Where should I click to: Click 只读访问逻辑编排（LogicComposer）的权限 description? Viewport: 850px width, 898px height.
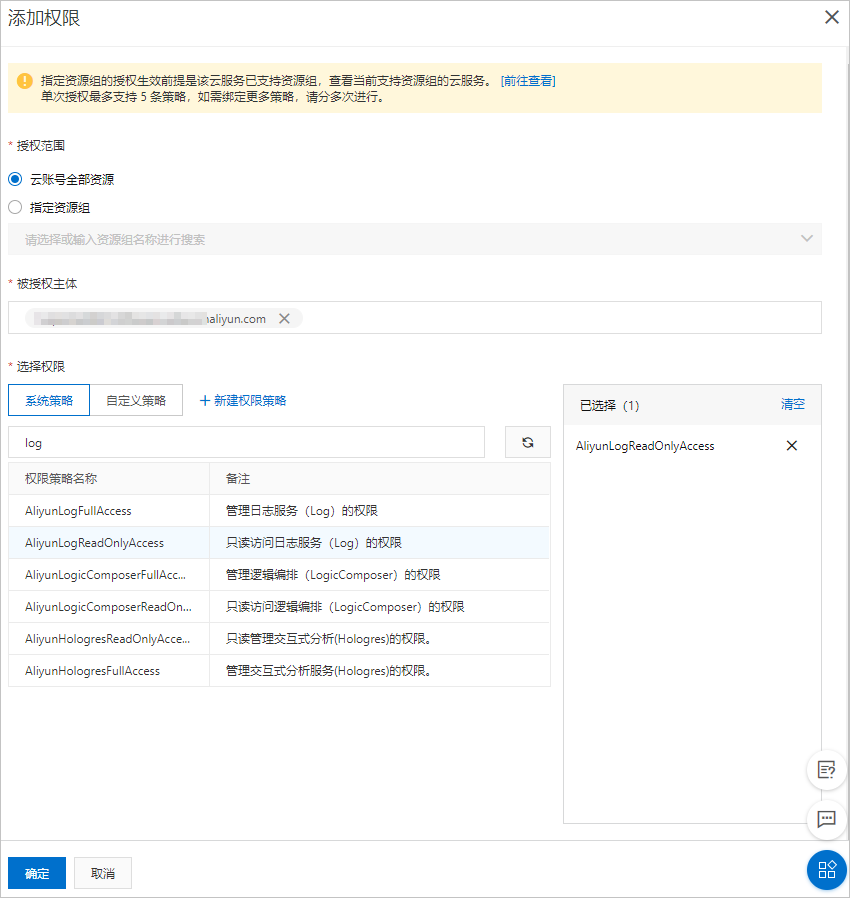pos(345,607)
